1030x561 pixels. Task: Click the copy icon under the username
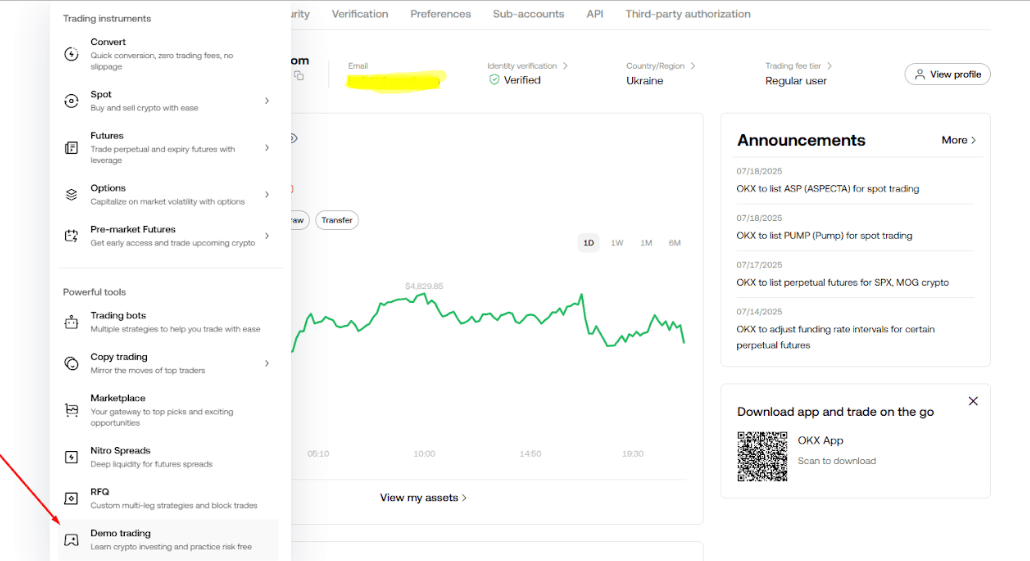[x=299, y=76]
